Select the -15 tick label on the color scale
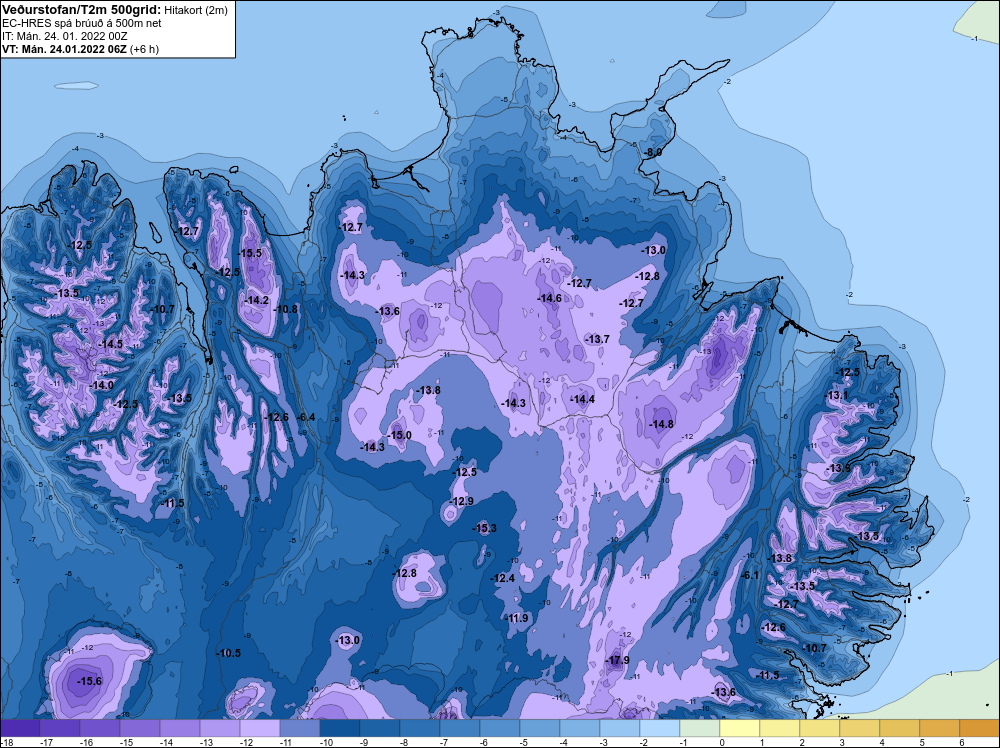The width and height of the screenshot is (1000, 748). click(126, 742)
